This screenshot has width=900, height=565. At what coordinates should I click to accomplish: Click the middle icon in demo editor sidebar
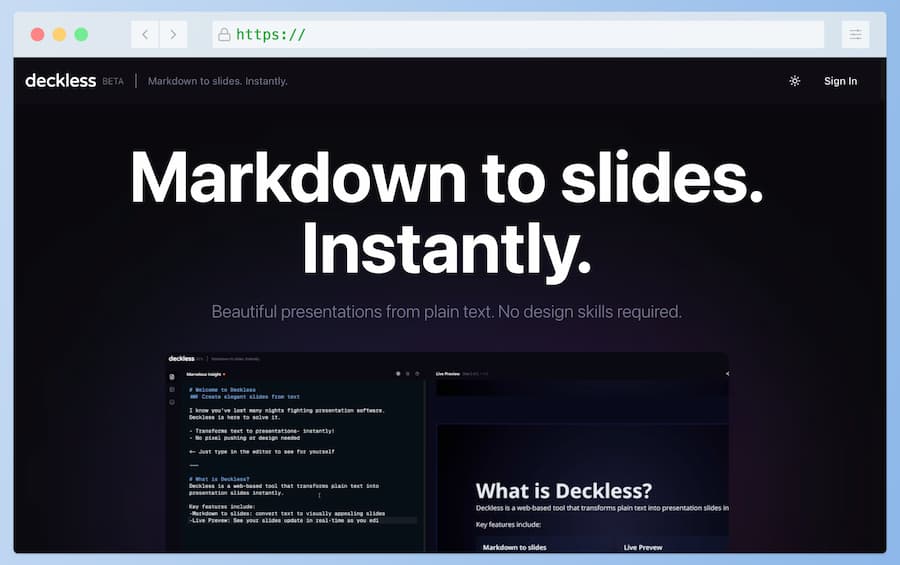[x=172, y=389]
